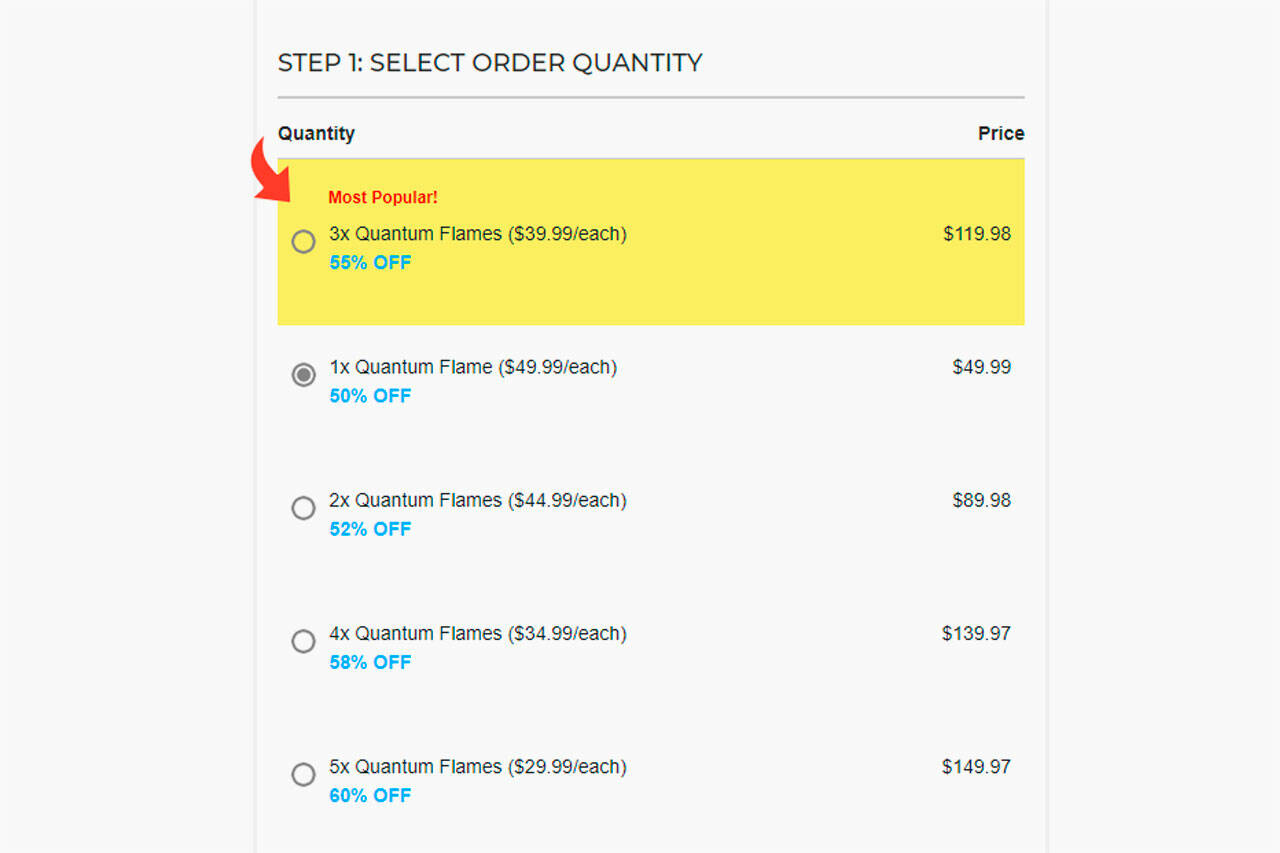
Task: Click the "55% OFF" discount text
Action: pyautogui.click(x=370, y=263)
